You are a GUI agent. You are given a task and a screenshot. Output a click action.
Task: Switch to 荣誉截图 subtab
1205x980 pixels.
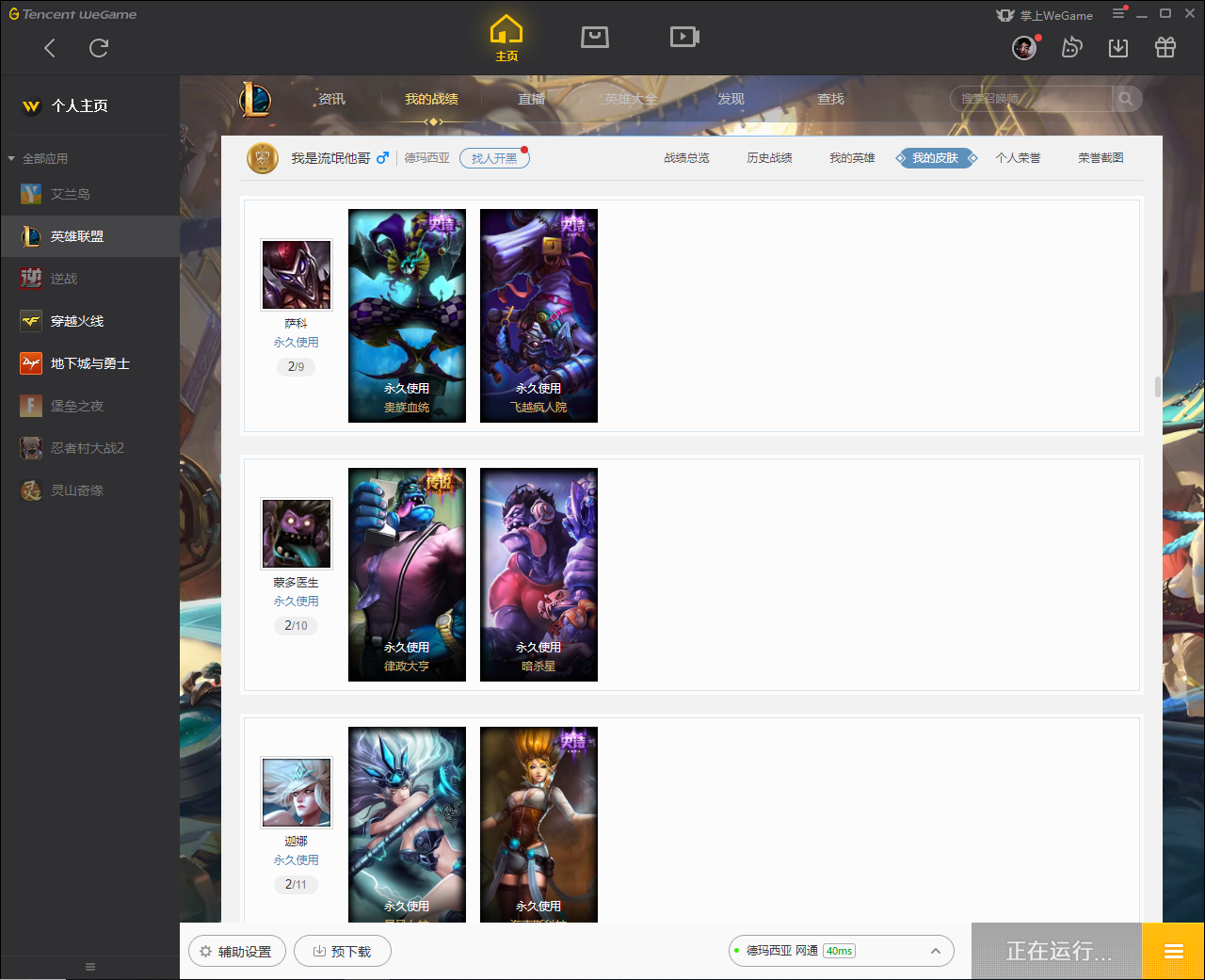1101,158
